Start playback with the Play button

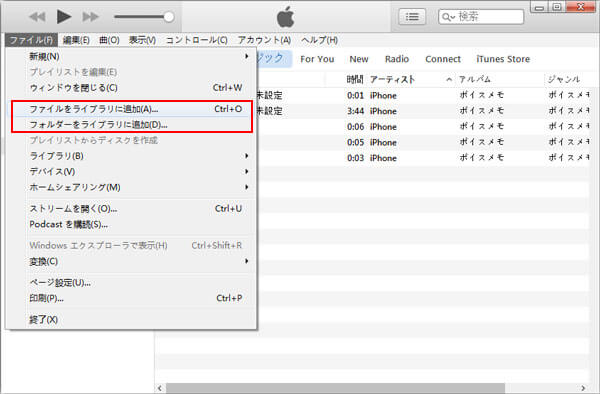coord(64,17)
